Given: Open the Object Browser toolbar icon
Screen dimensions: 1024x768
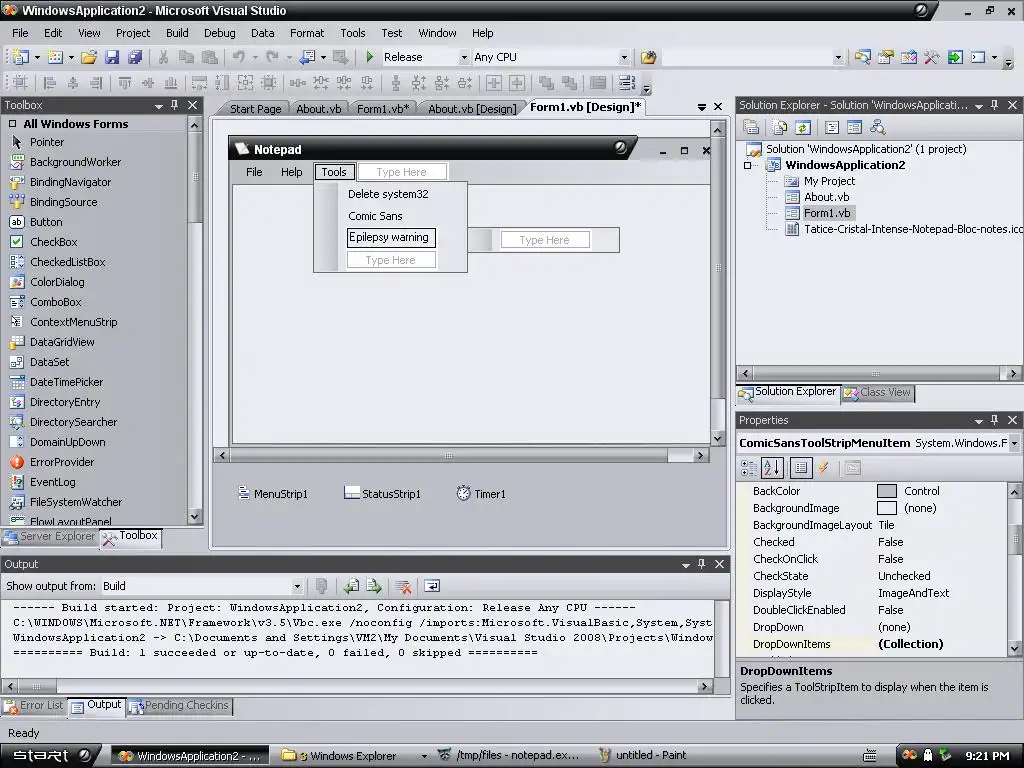Looking at the screenshot, I should coord(908,57).
